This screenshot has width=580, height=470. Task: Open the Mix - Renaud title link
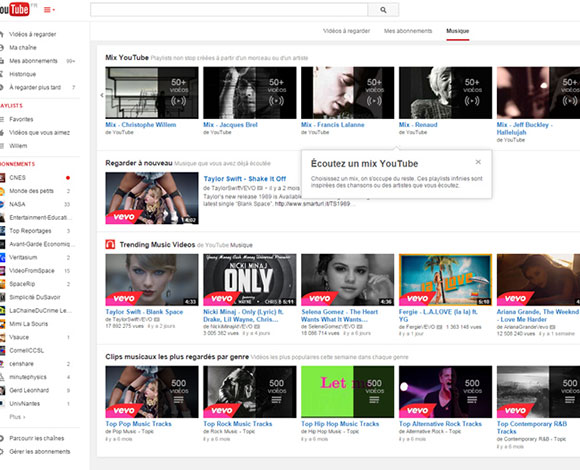[x=418, y=125]
